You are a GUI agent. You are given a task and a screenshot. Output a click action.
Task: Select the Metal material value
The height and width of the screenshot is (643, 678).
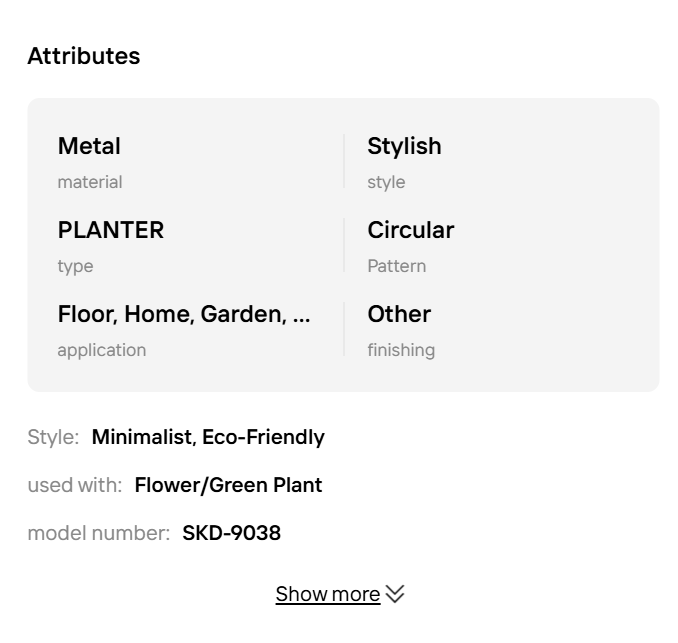click(x=89, y=146)
